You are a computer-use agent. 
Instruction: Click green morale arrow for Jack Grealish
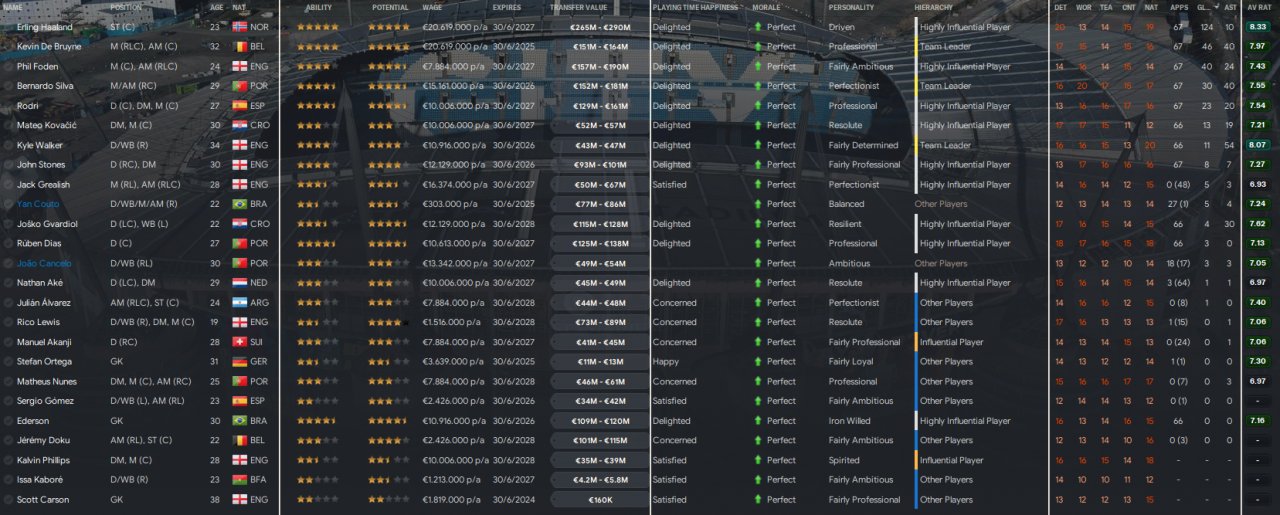click(758, 185)
